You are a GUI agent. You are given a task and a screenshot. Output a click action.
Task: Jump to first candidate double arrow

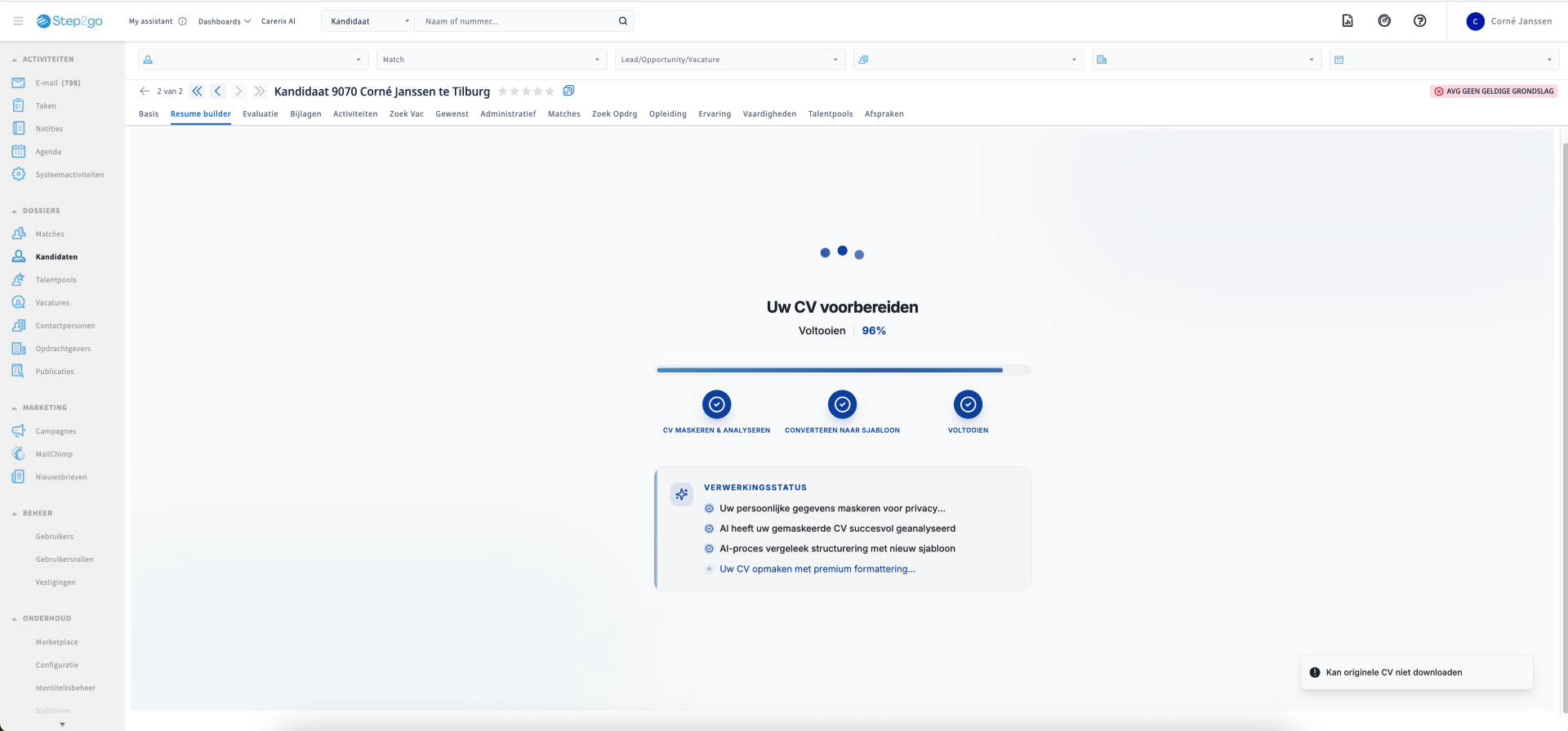197,91
